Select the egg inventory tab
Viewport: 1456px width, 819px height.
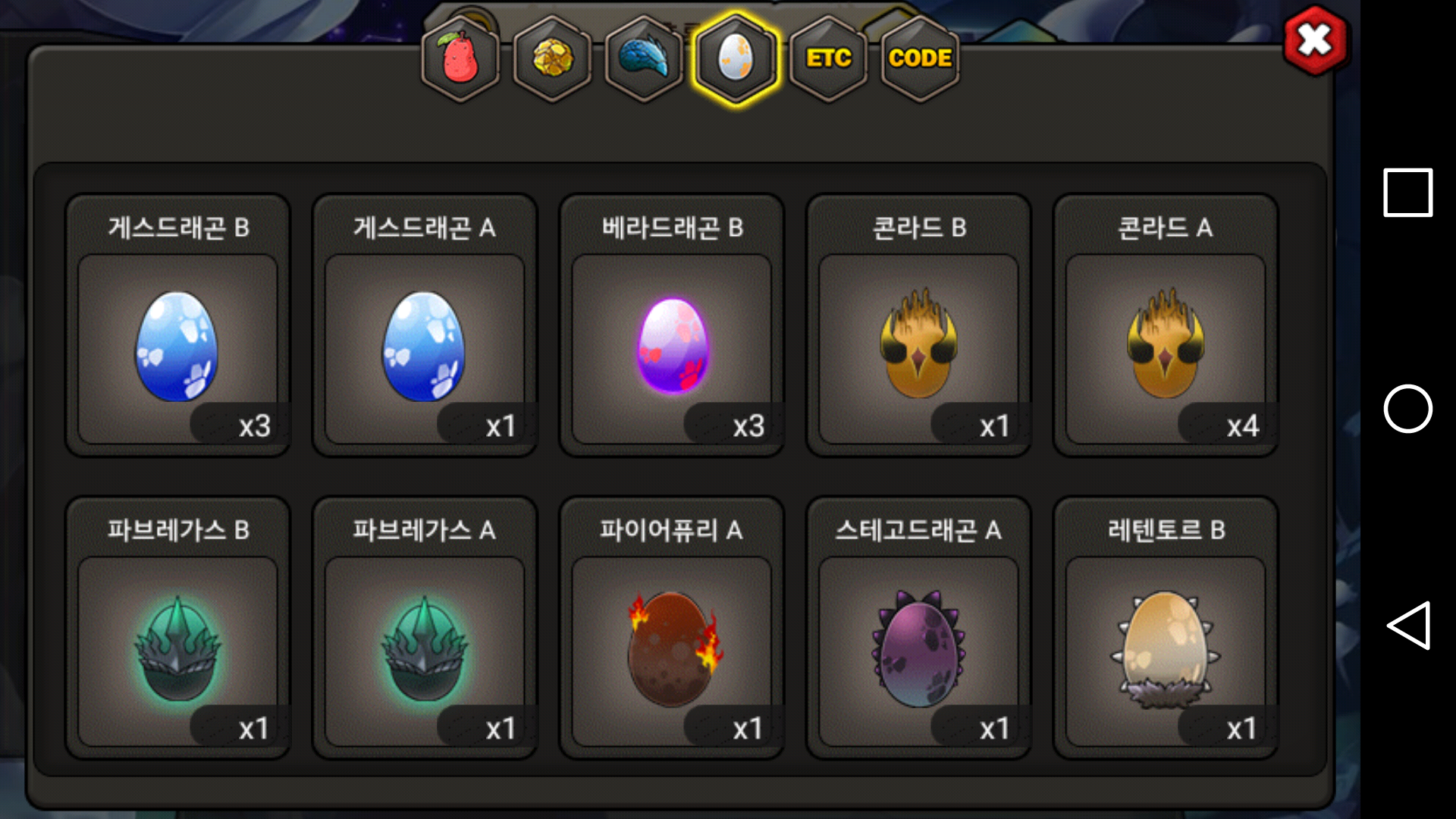(x=736, y=59)
